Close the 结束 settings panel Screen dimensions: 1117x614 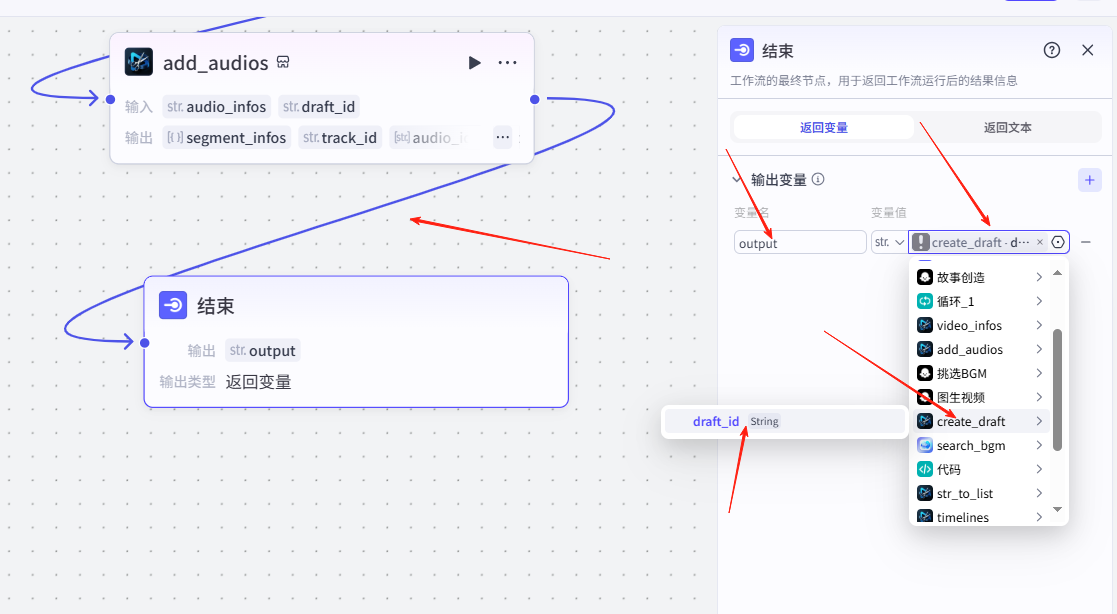click(1087, 50)
